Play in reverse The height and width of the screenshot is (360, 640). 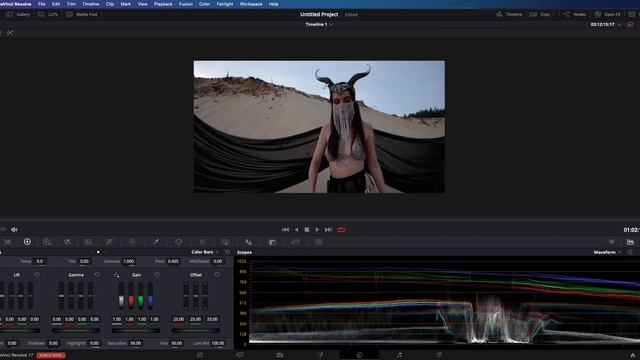(x=296, y=230)
